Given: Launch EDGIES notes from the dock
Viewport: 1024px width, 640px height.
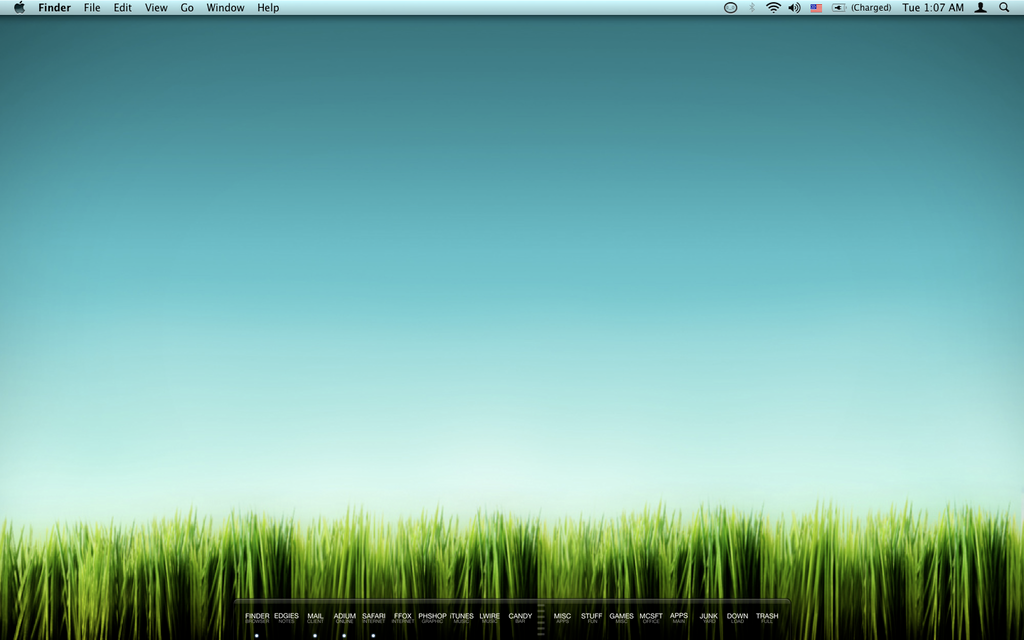Looking at the screenshot, I should [x=286, y=618].
